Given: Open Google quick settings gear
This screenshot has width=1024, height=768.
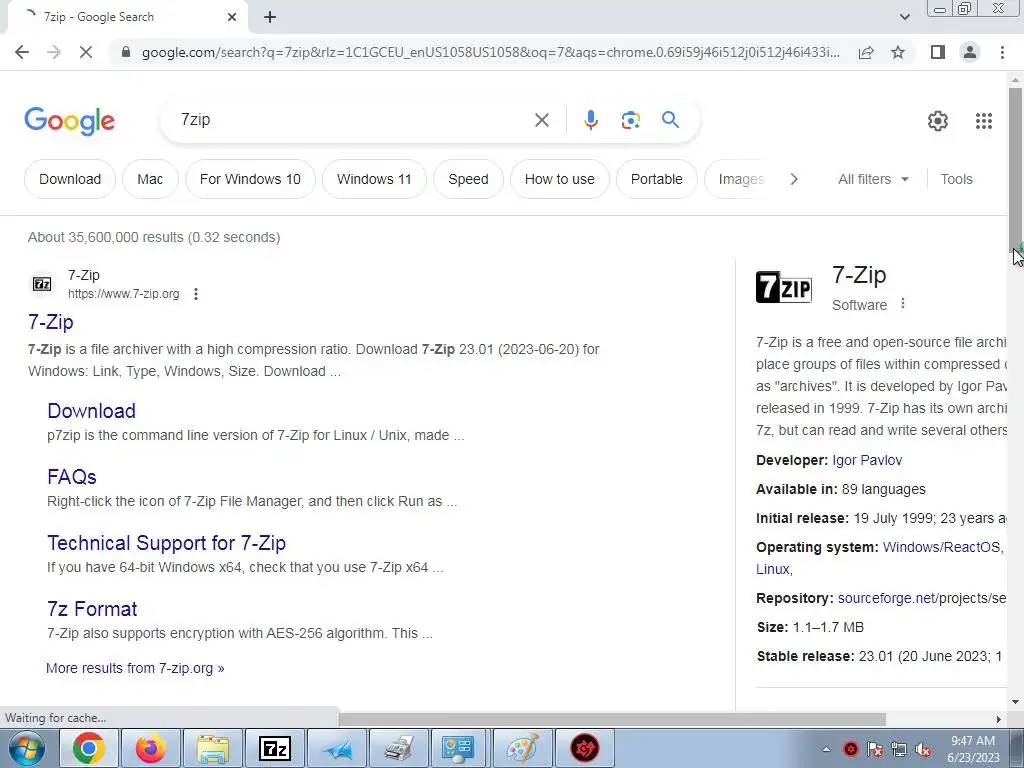Looking at the screenshot, I should click(938, 121).
